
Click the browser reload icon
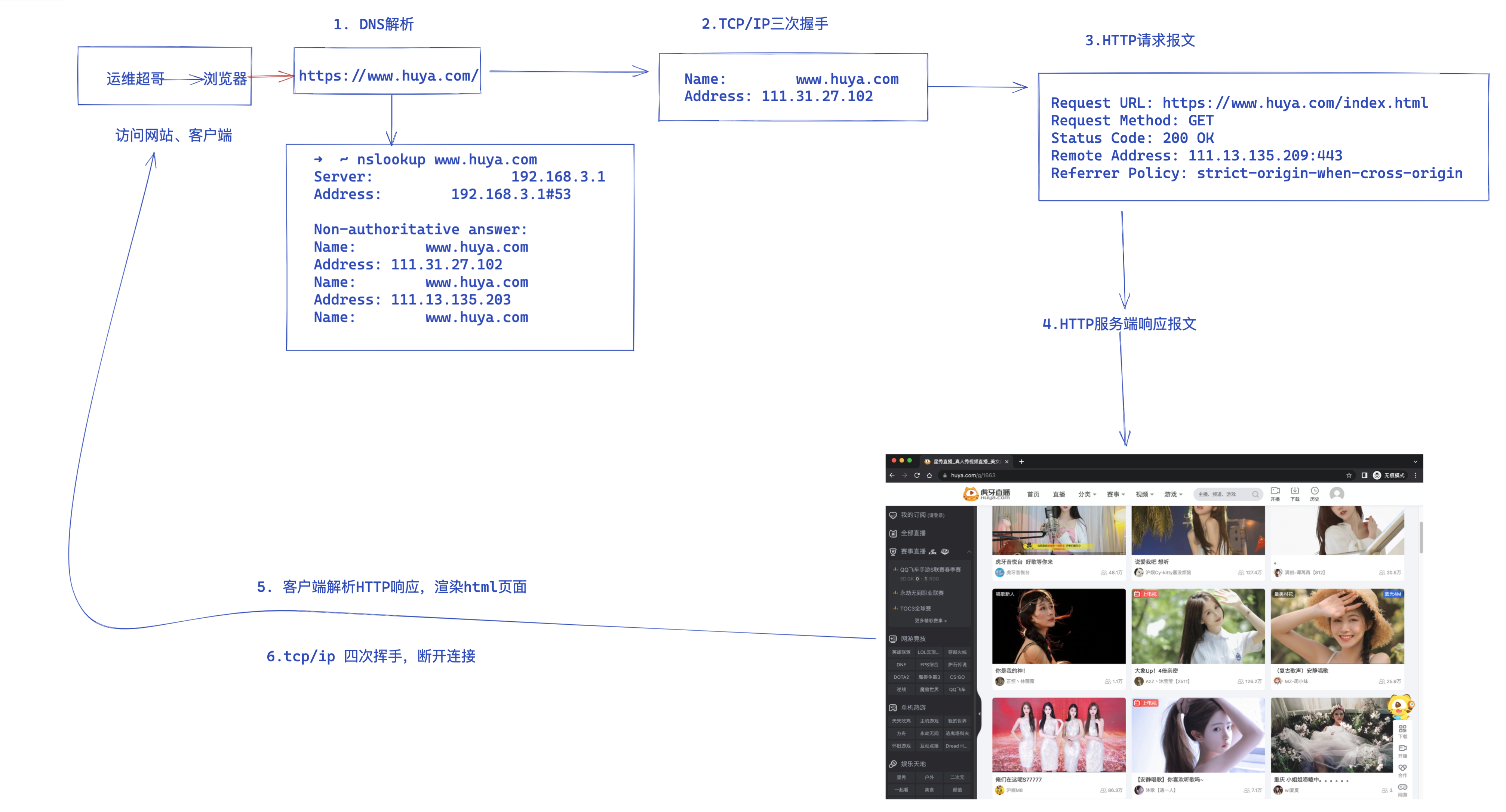pyautogui.click(x=917, y=475)
